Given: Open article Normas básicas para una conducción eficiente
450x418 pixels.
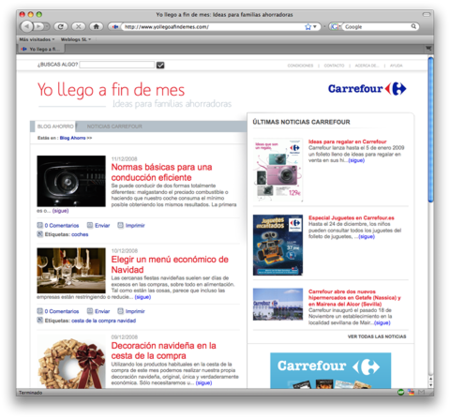Looking at the screenshot, I should [x=162, y=172].
